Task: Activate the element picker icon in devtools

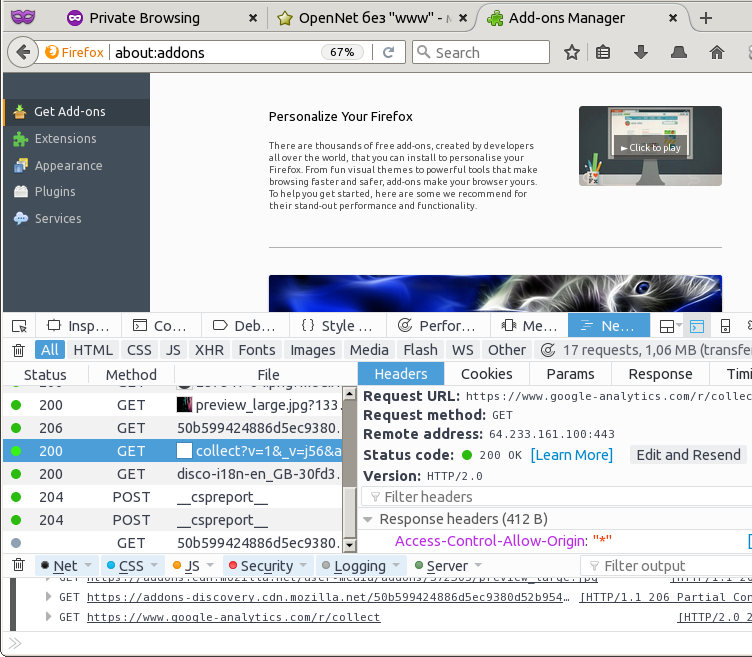Action: [18, 325]
